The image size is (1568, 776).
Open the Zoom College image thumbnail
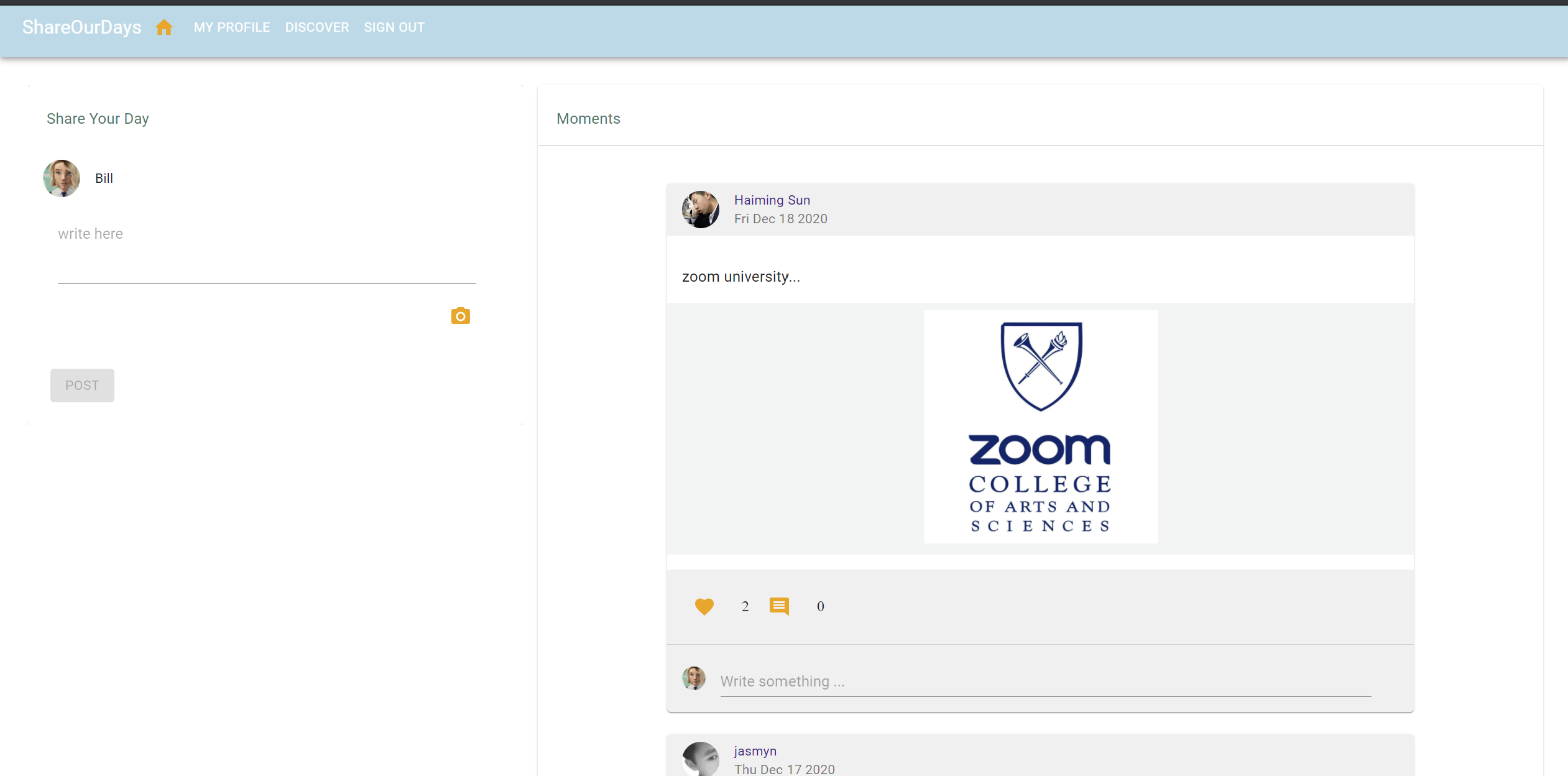(x=1040, y=427)
